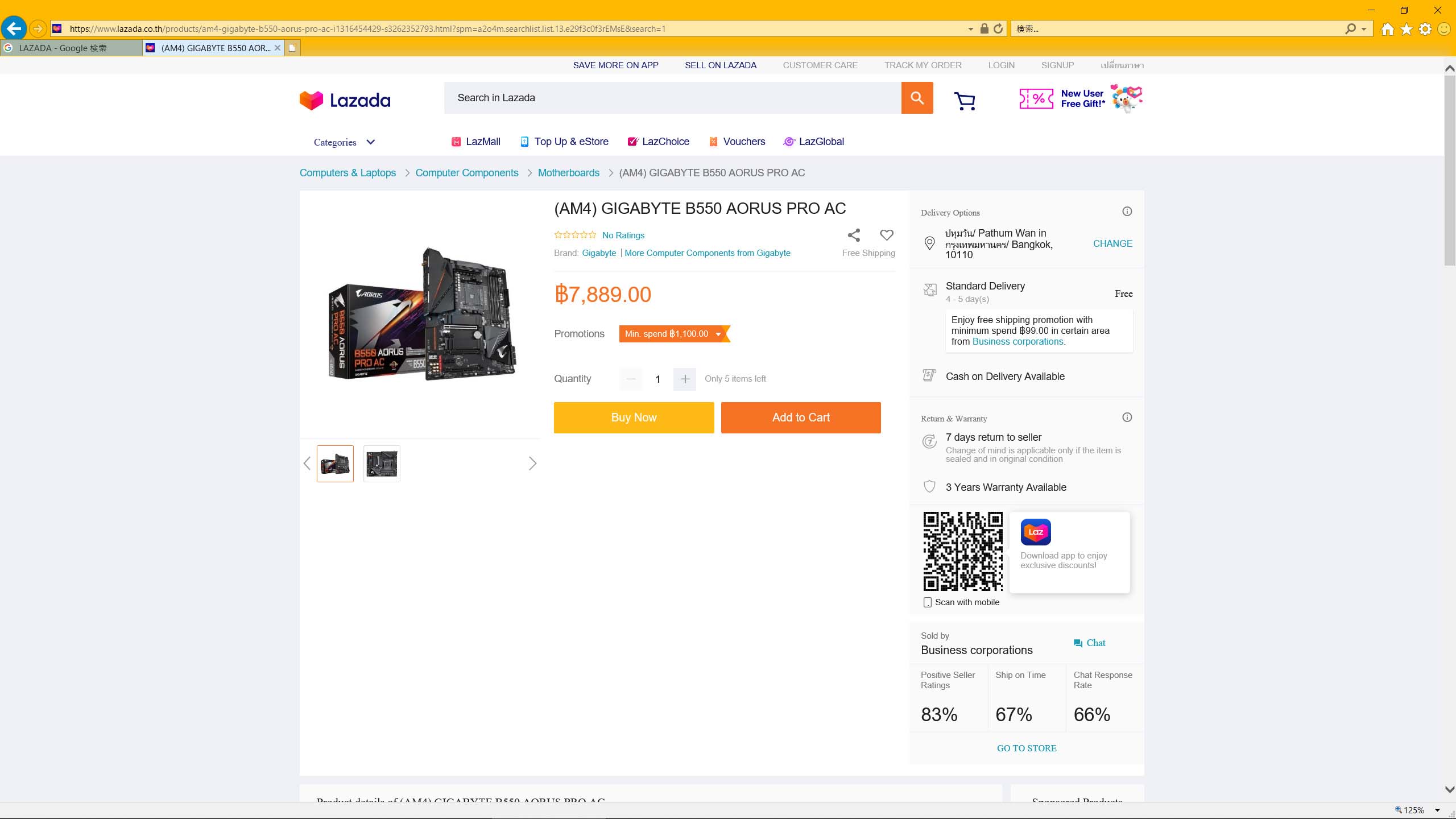Click next thumbnail arrow
Screen dimensions: 1456x819
click(x=532, y=464)
